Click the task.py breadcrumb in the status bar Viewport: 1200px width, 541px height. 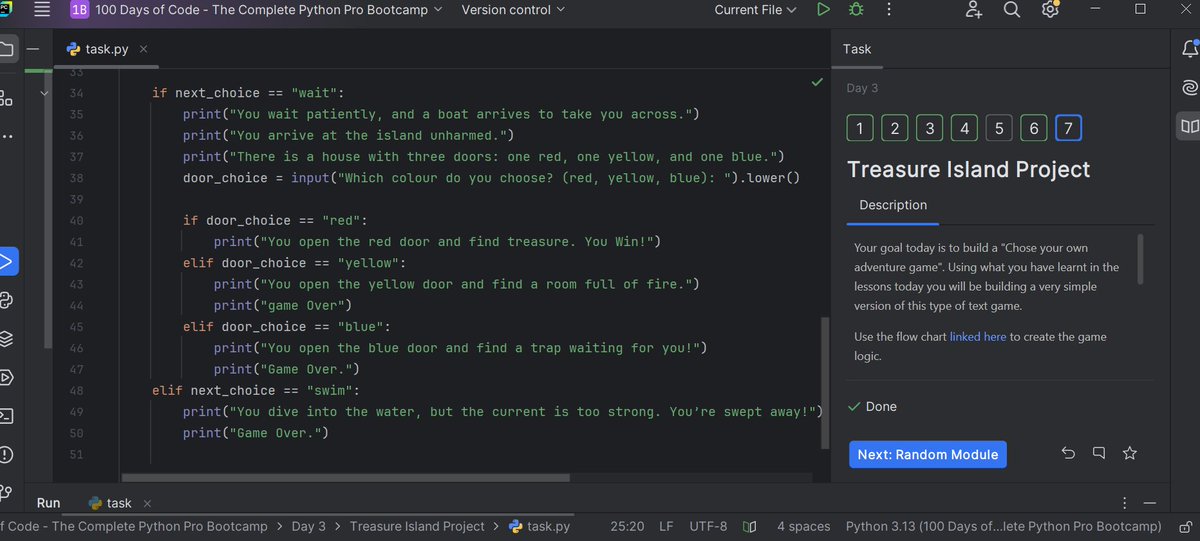coord(540,526)
